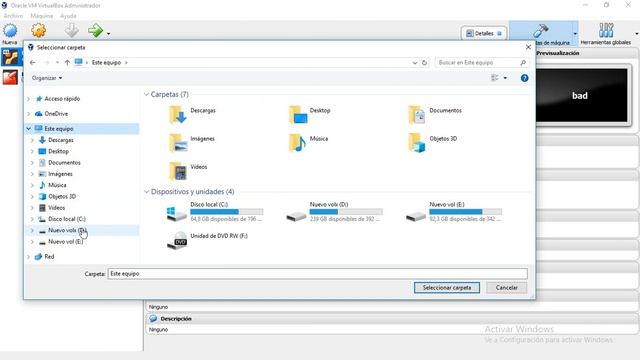Collapse the Carpetas (7) group
Viewport: 640px width, 360px height.
147,94
